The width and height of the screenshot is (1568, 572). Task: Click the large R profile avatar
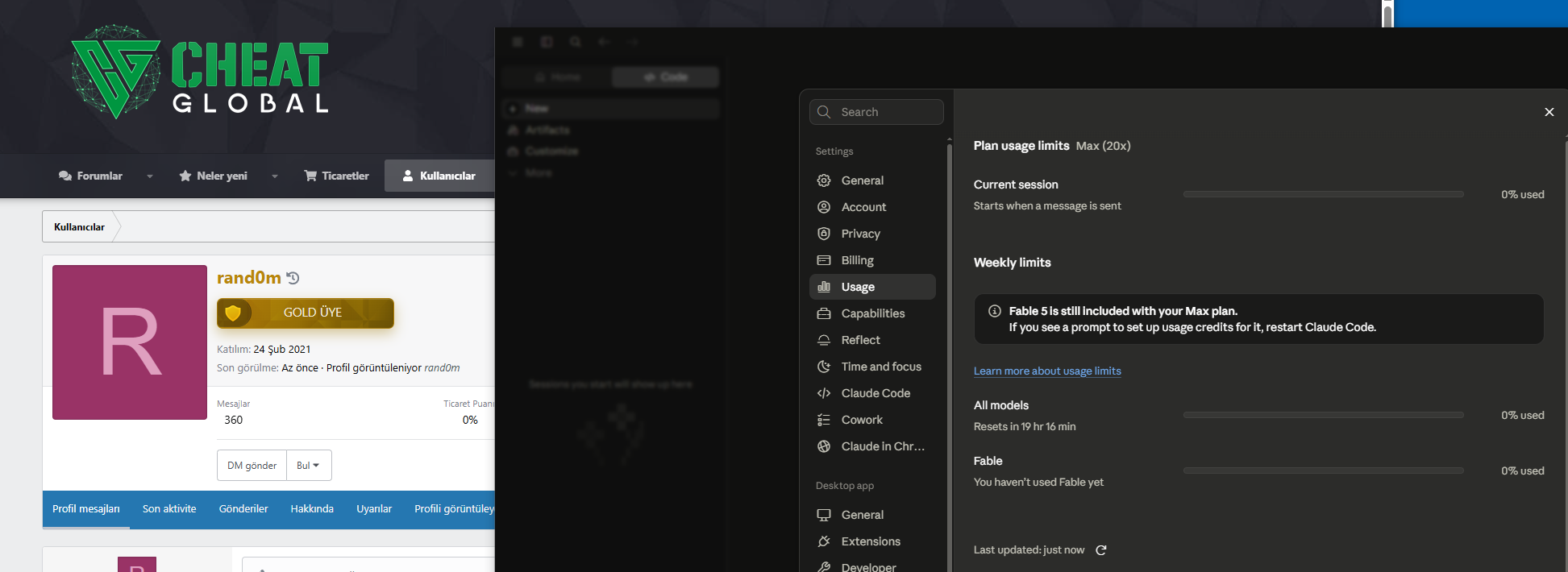(130, 342)
